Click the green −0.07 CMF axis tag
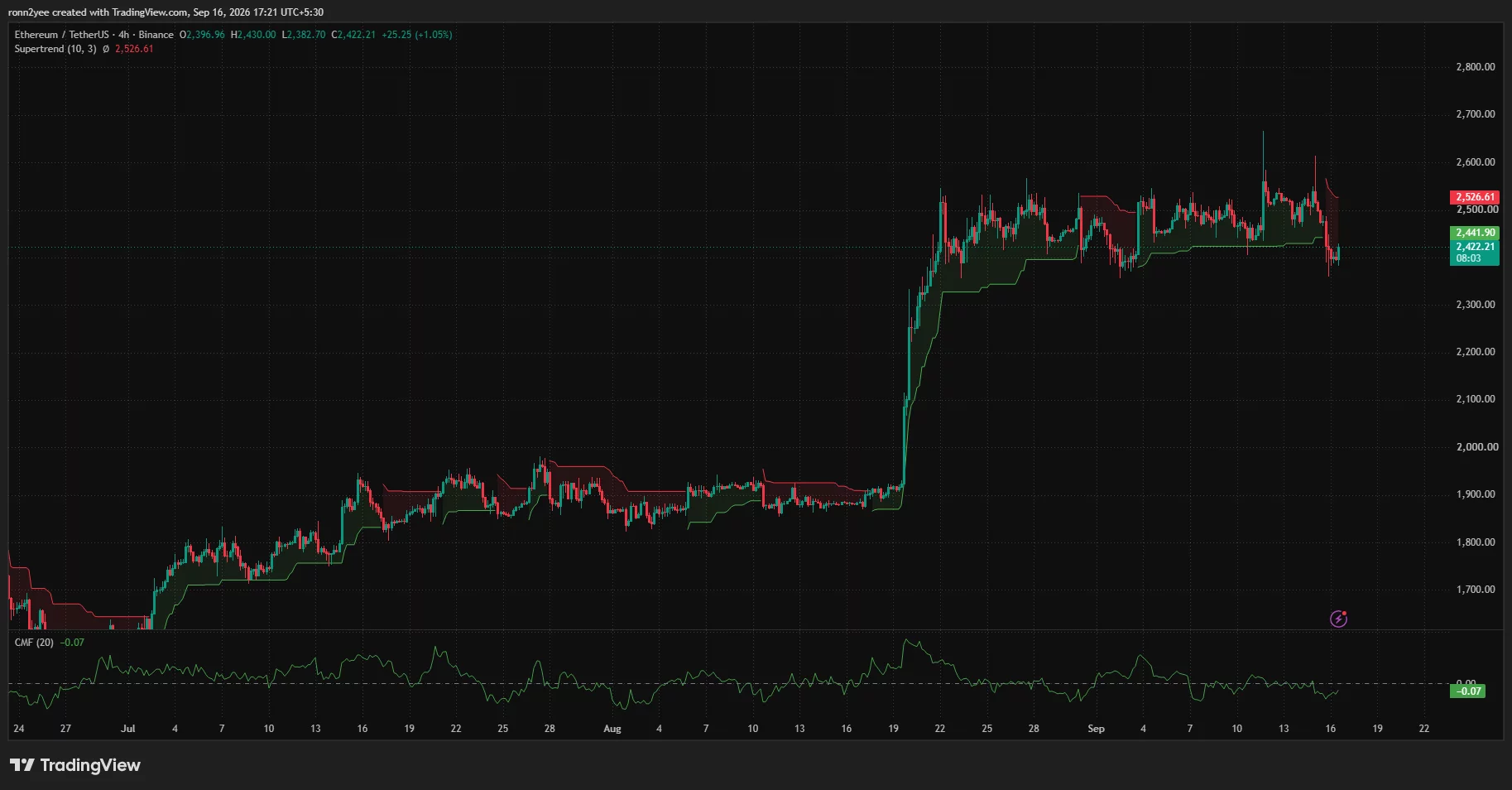 (x=1468, y=691)
